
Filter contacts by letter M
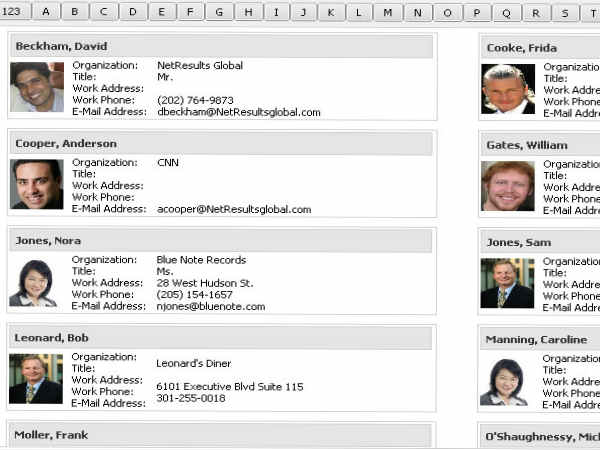pyautogui.click(x=388, y=13)
